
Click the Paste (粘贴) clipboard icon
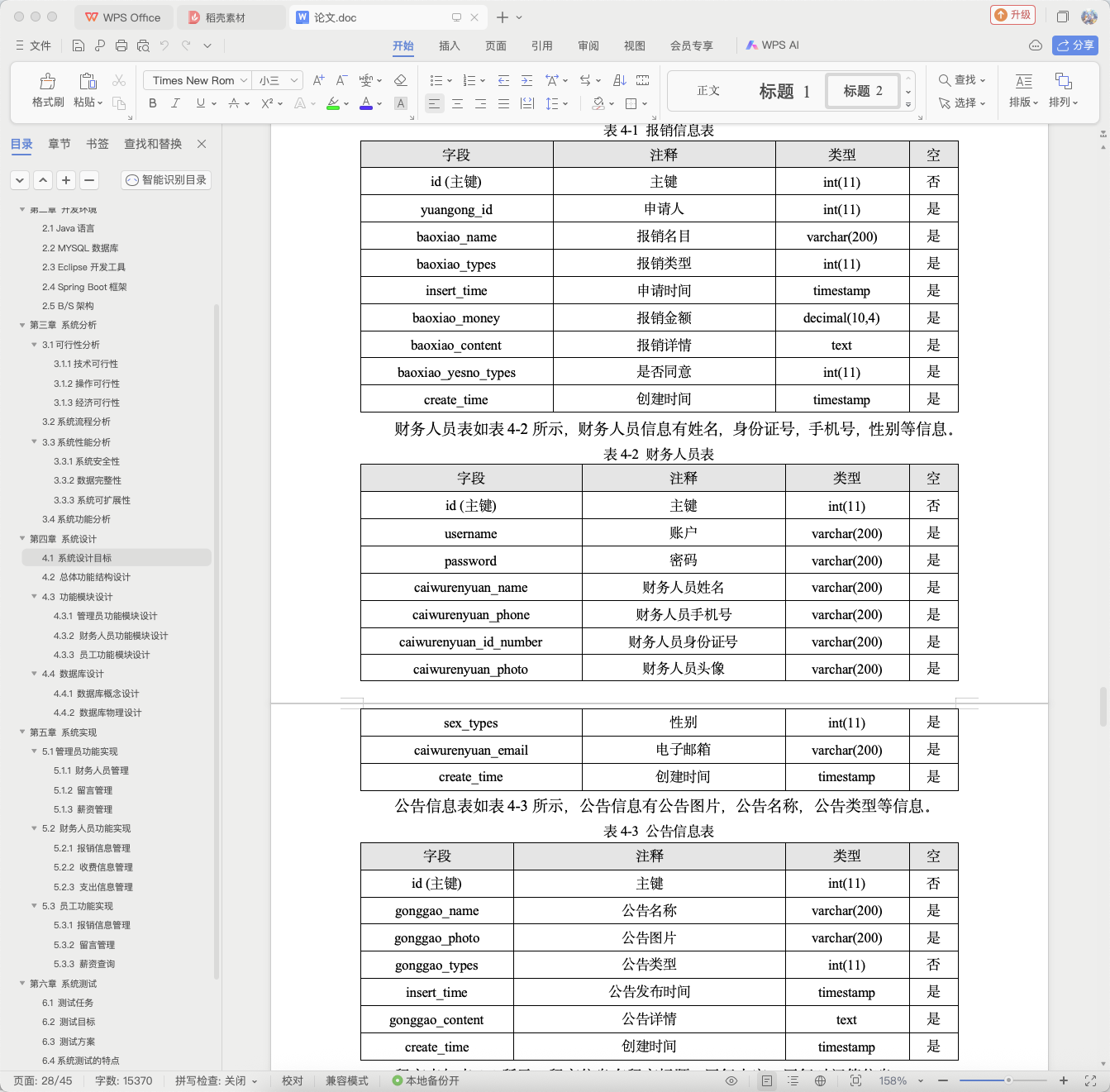(x=88, y=81)
